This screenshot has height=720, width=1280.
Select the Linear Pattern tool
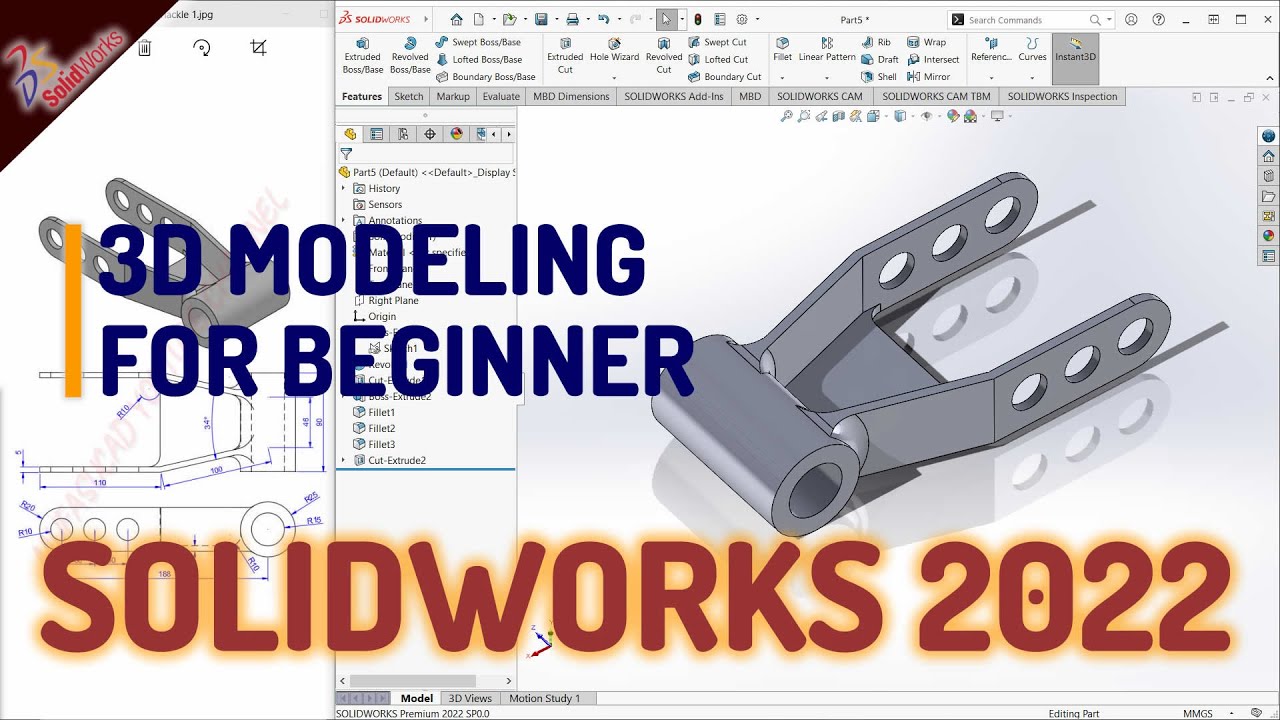(x=827, y=50)
